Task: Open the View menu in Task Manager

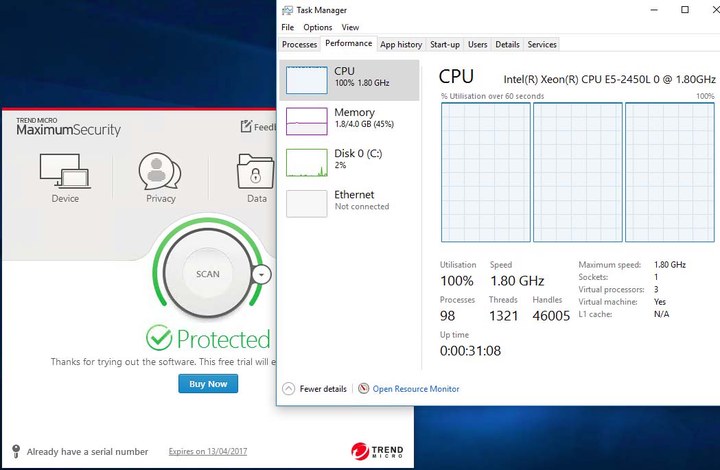Action: (x=350, y=27)
